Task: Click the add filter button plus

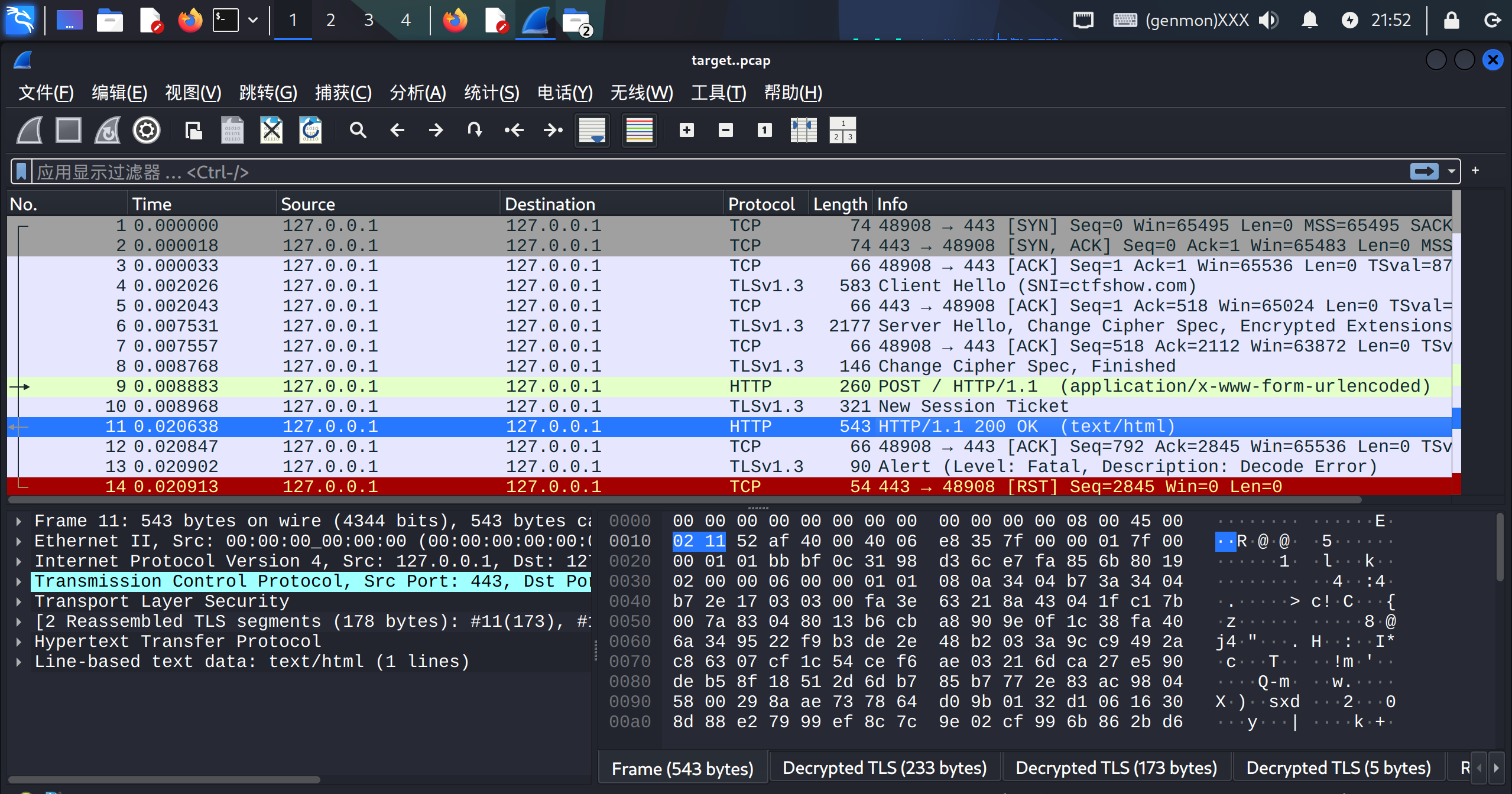Action: 1475,171
